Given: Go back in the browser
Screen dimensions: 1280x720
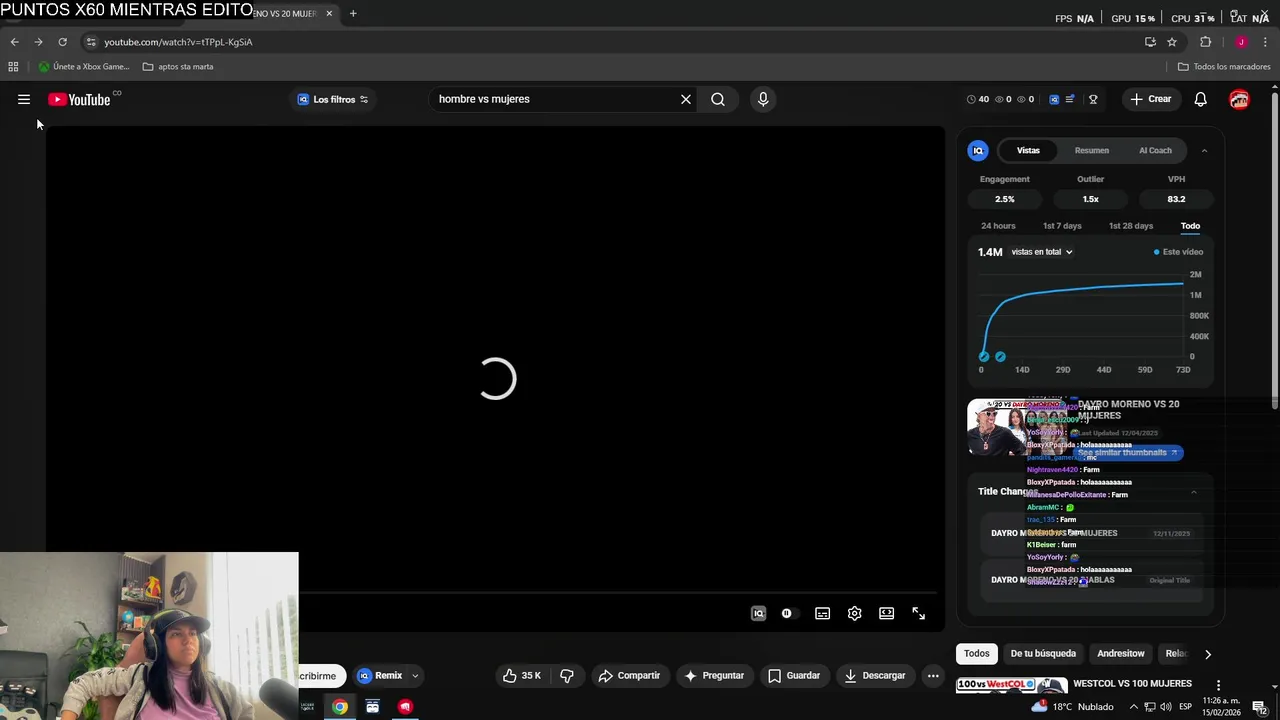Looking at the screenshot, I should click(x=14, y=42).
